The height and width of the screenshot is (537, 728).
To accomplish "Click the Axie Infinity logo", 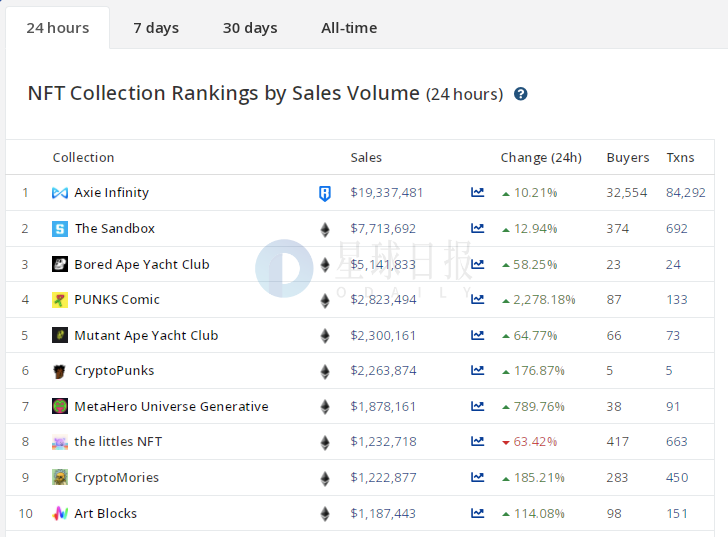I will [x=60, y=193].
